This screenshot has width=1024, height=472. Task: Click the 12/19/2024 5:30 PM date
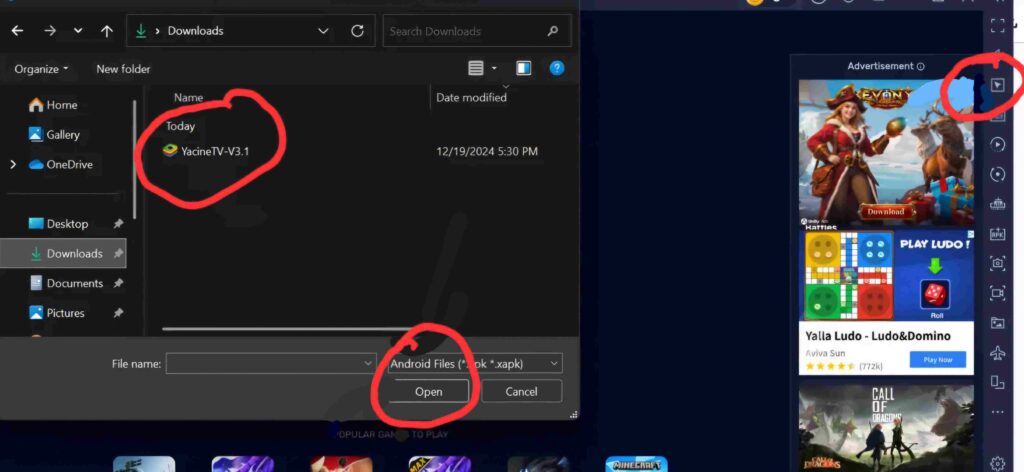coord(487,151)
